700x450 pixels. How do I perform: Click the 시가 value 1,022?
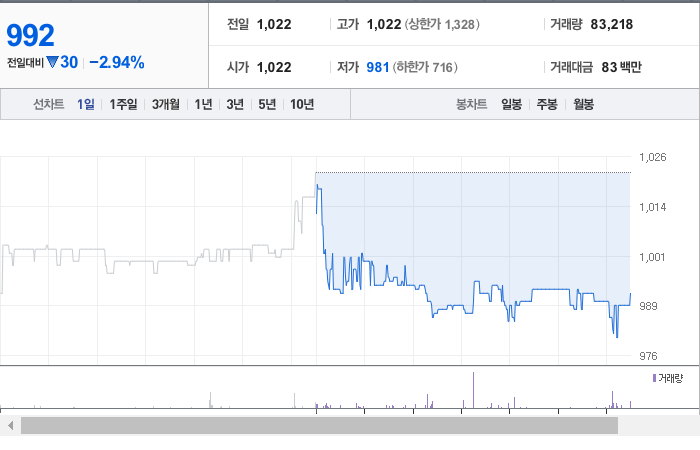coord(274,67)
